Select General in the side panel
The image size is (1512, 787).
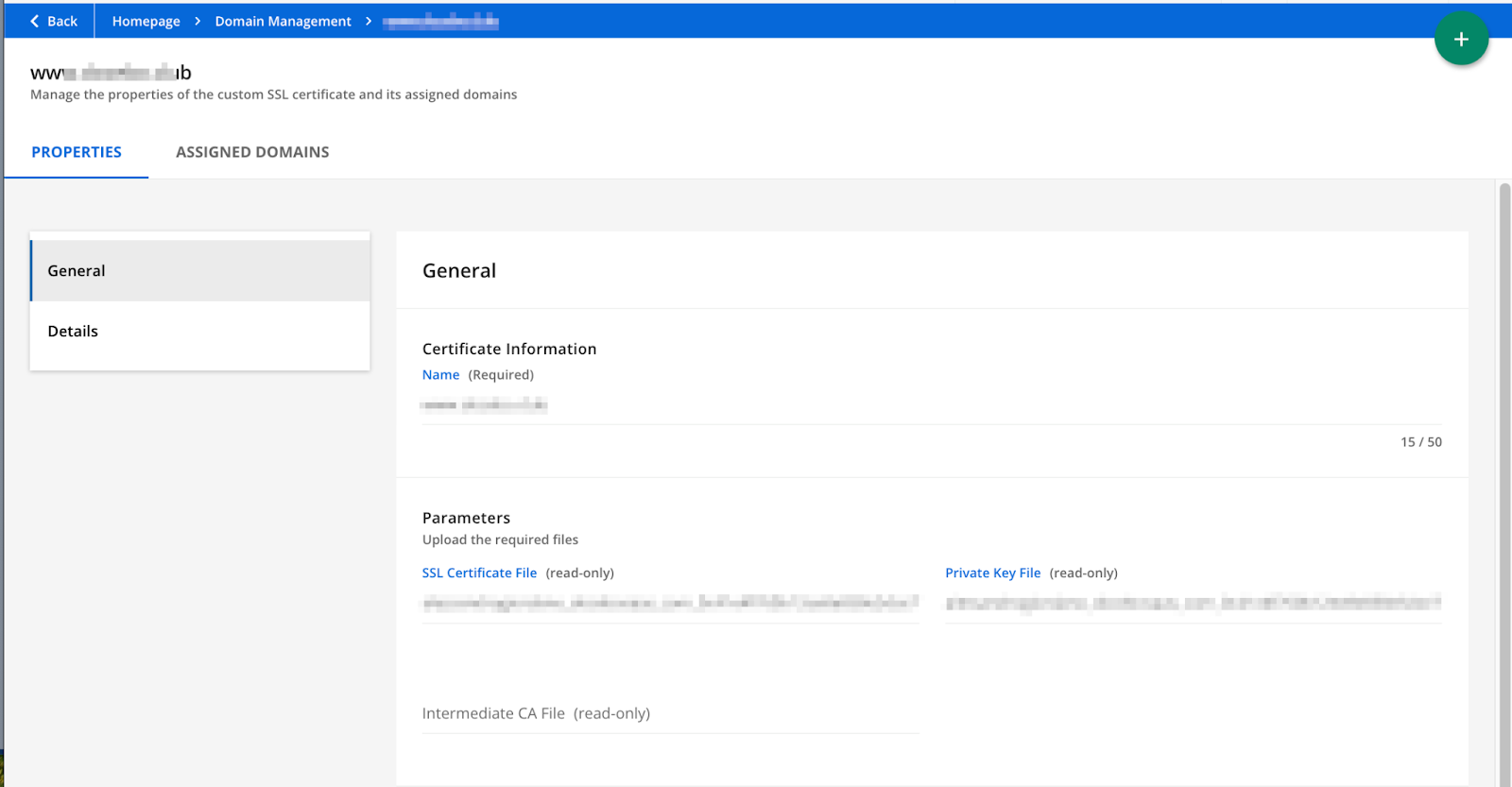199,271
